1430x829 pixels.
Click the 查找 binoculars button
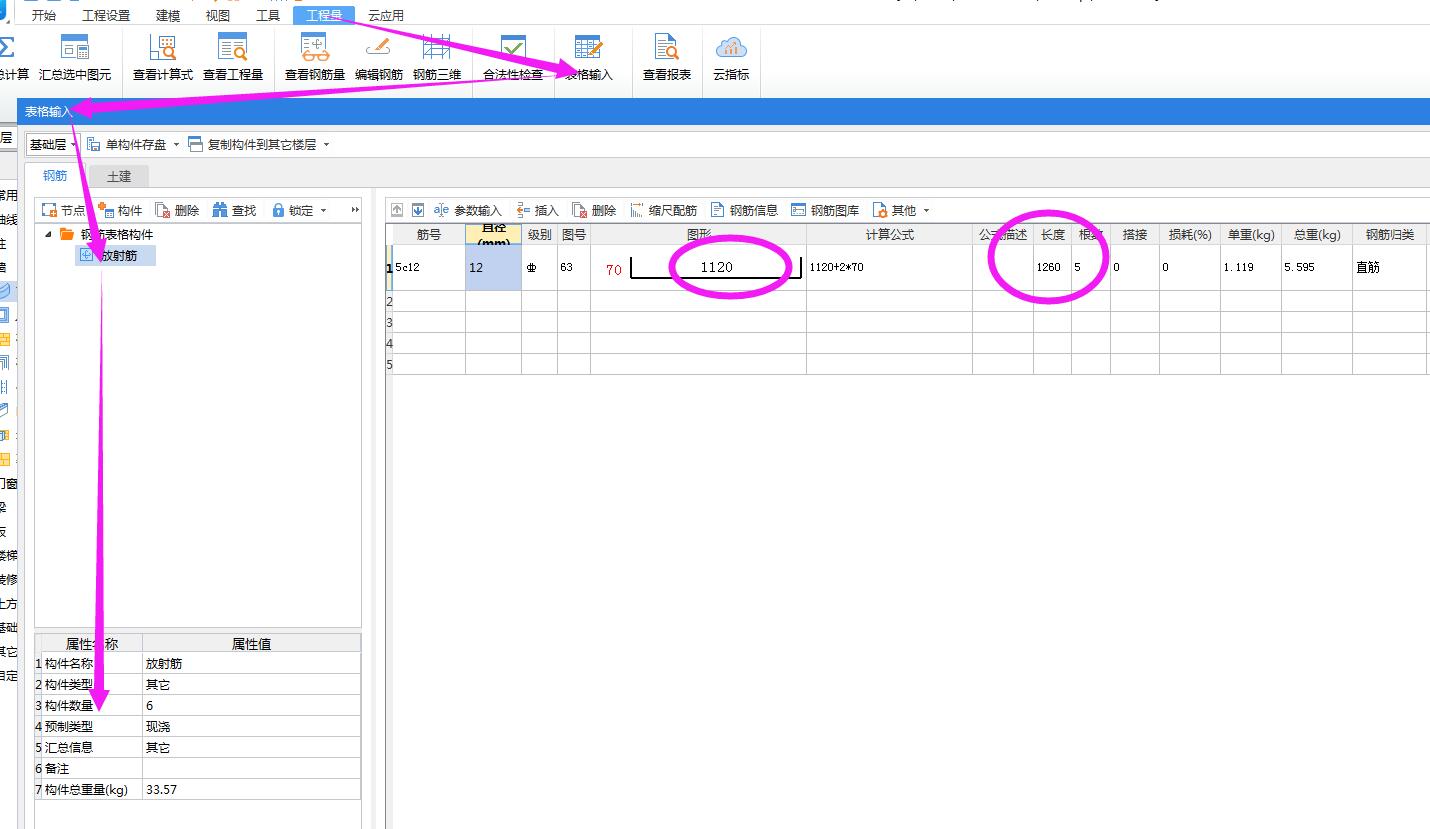pyautogui.click(x=234, y=210)
